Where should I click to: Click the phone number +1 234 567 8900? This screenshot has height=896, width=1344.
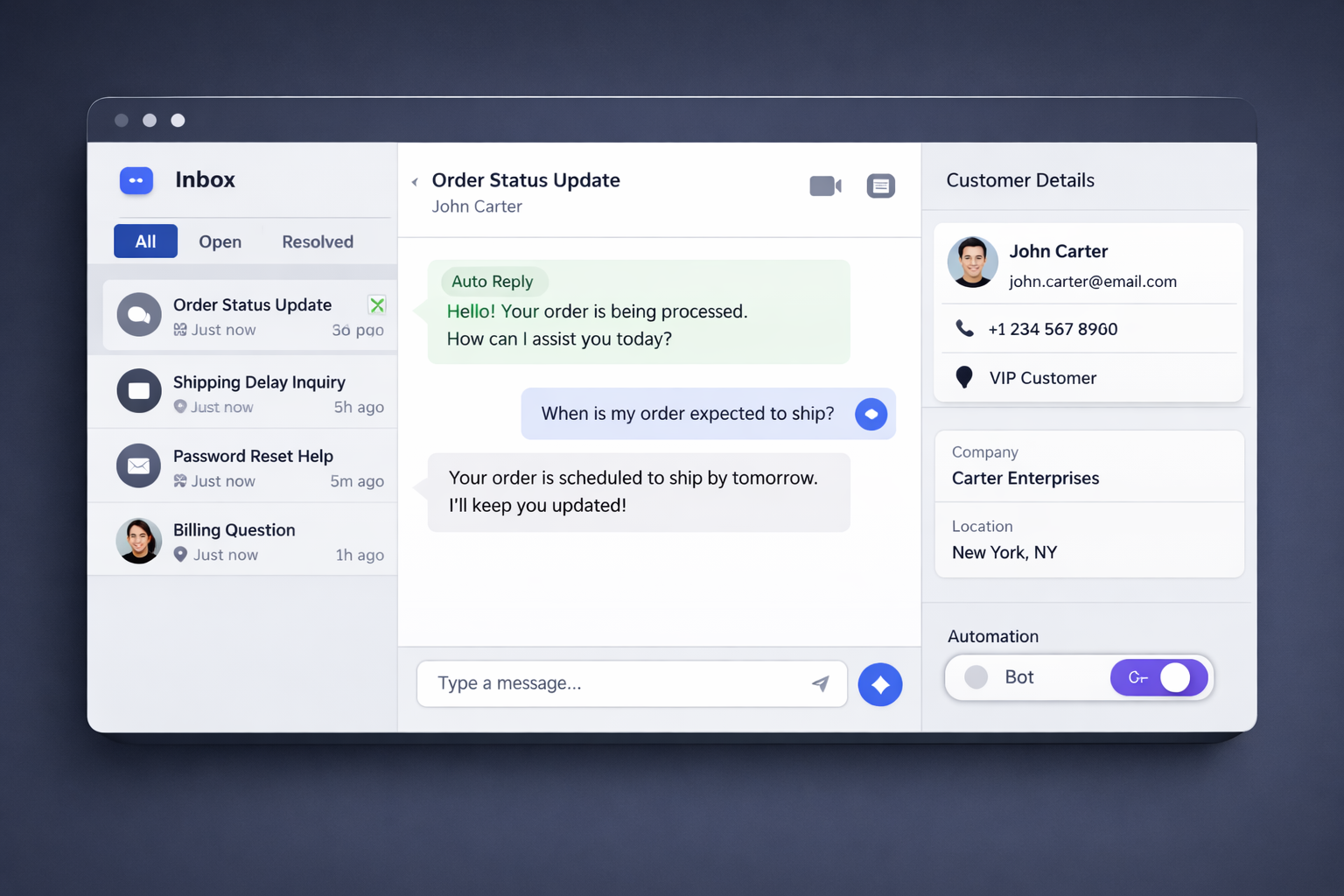(x=1053, y=329)
